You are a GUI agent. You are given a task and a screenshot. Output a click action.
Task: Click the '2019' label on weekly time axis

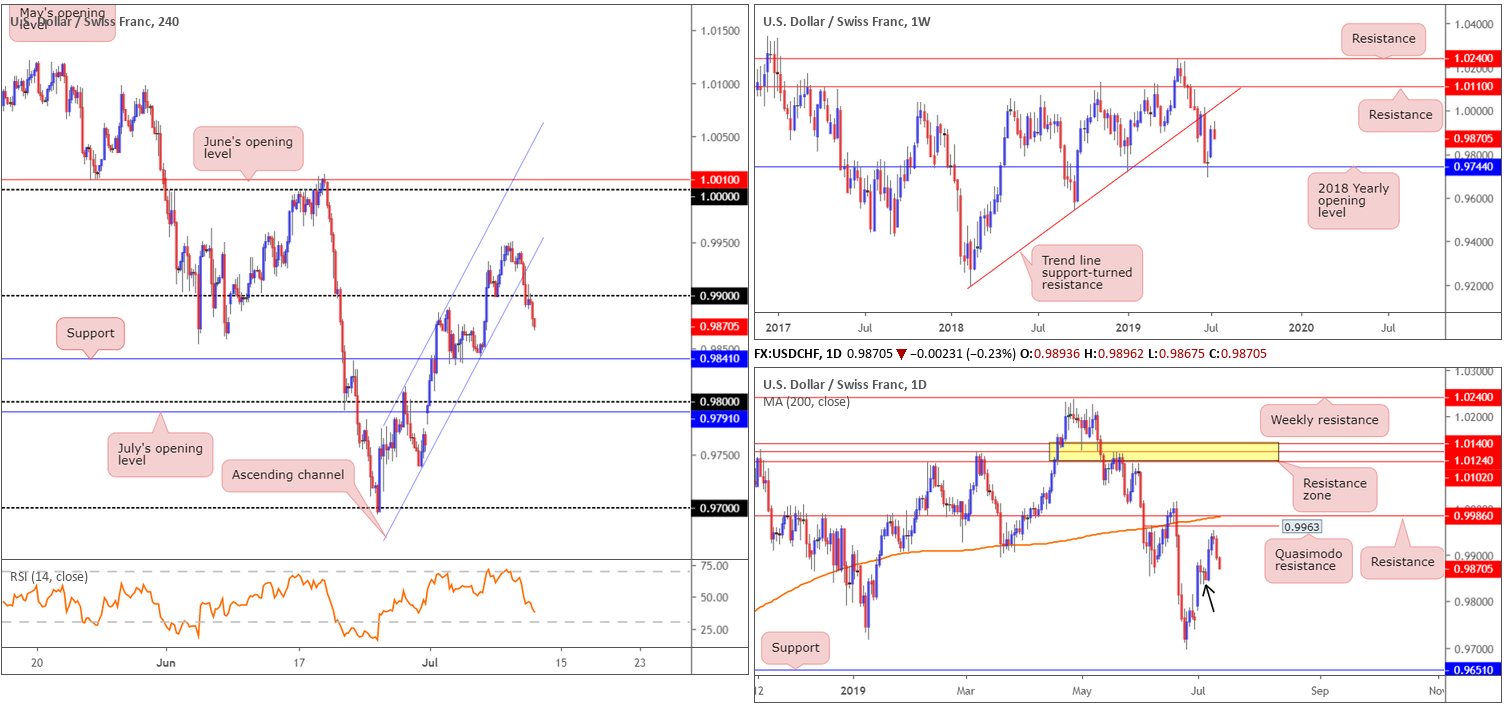pos(1127,328)
